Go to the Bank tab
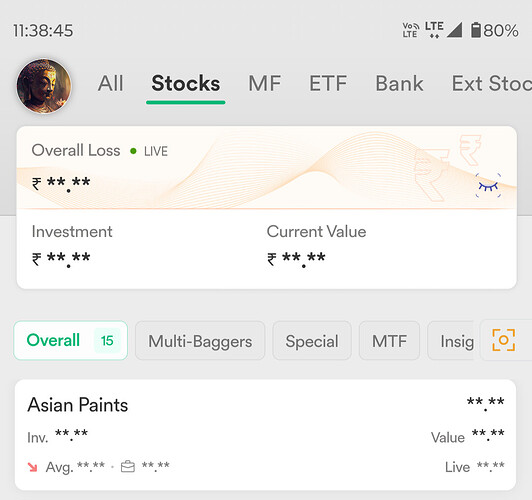 click(399, 84)
